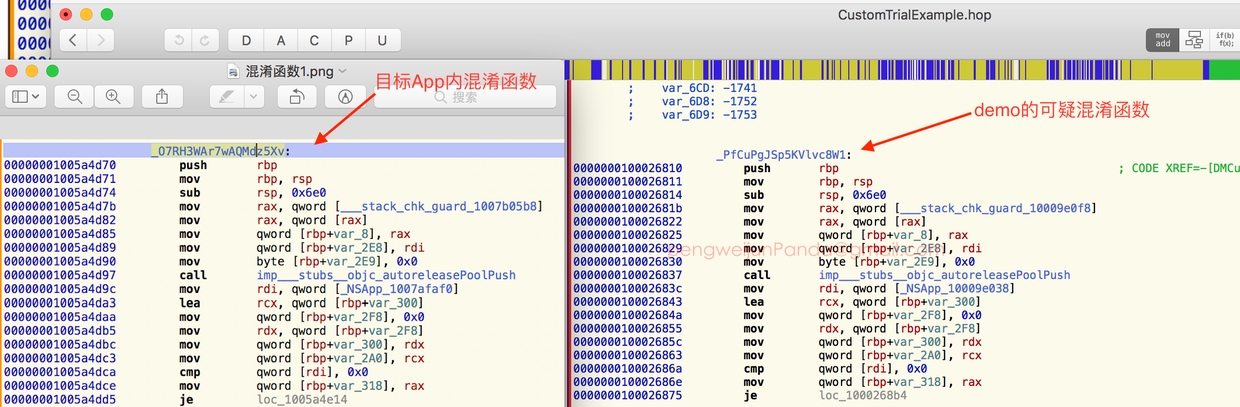The height and width of the screenshot is (407, 1240).
Task: Click address 000000010002686a cmp line
Action: tap(906, 368)
